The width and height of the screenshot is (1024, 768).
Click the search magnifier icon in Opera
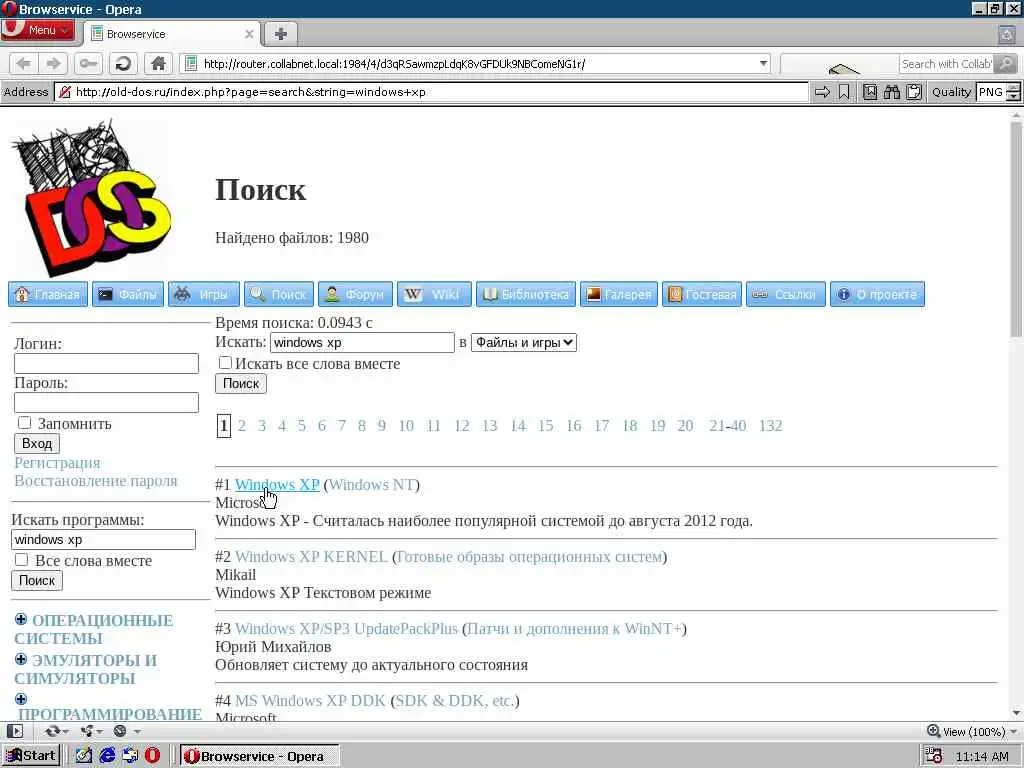tap(1006, 63)
